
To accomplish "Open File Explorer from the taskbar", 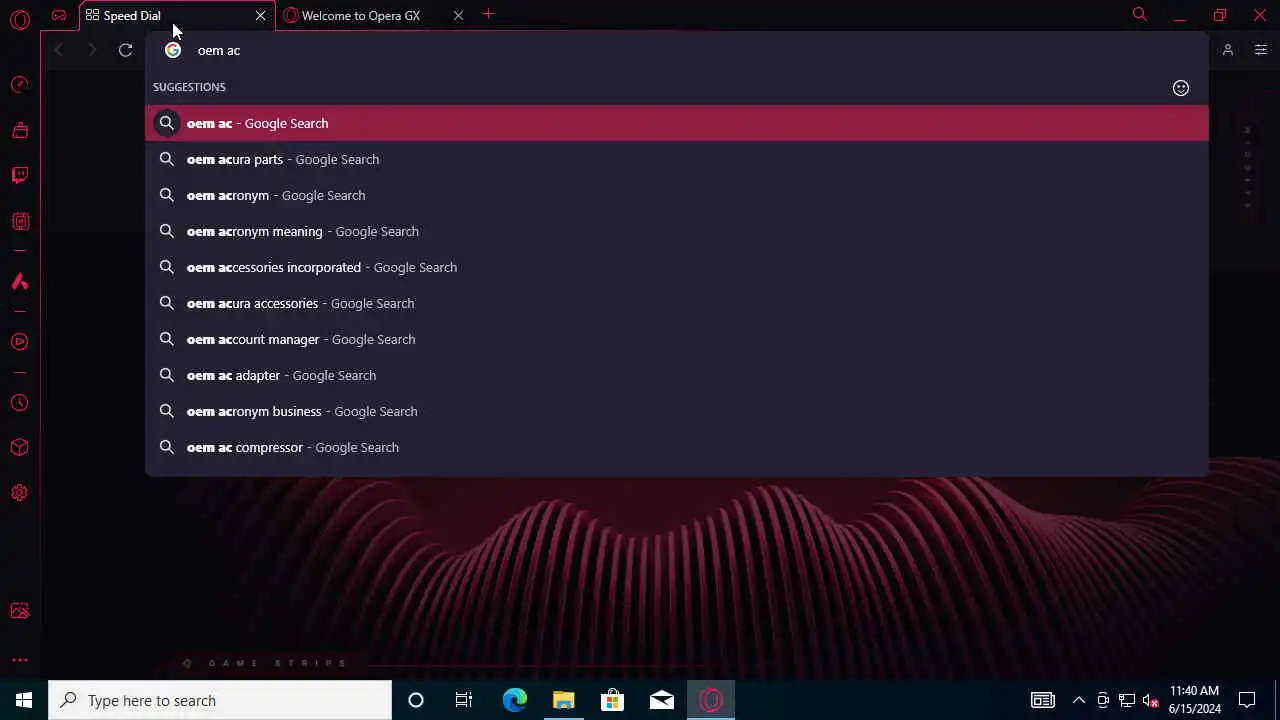I will pos(563,700).
